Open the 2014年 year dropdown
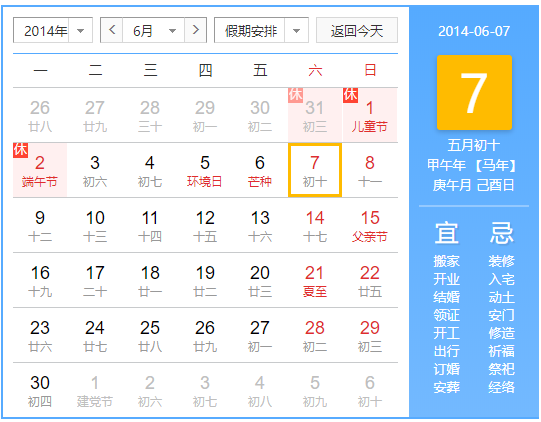This screenshot has width=541, height=422. pyautogui.click(x=53, y=30)
